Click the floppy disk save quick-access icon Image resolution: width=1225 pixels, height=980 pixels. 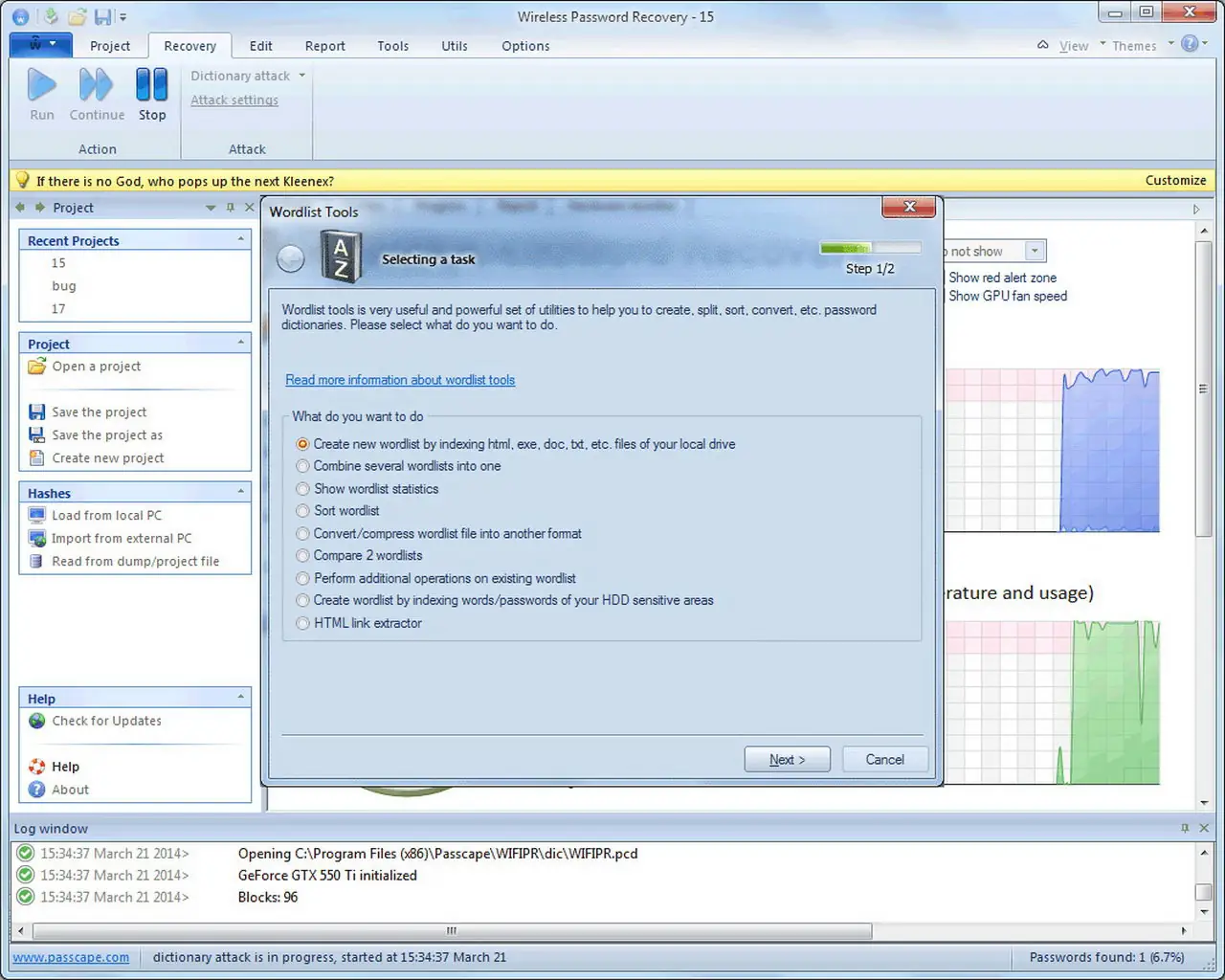[103, 16]
